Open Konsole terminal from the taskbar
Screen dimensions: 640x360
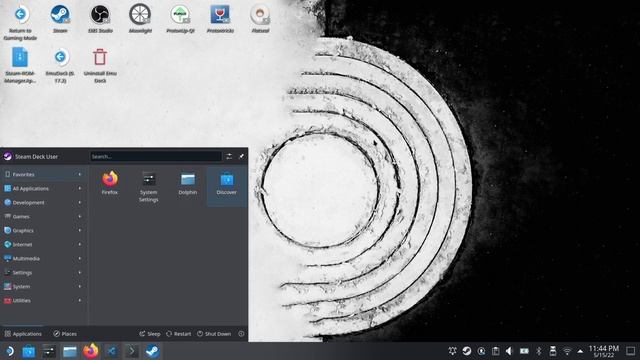132,351
